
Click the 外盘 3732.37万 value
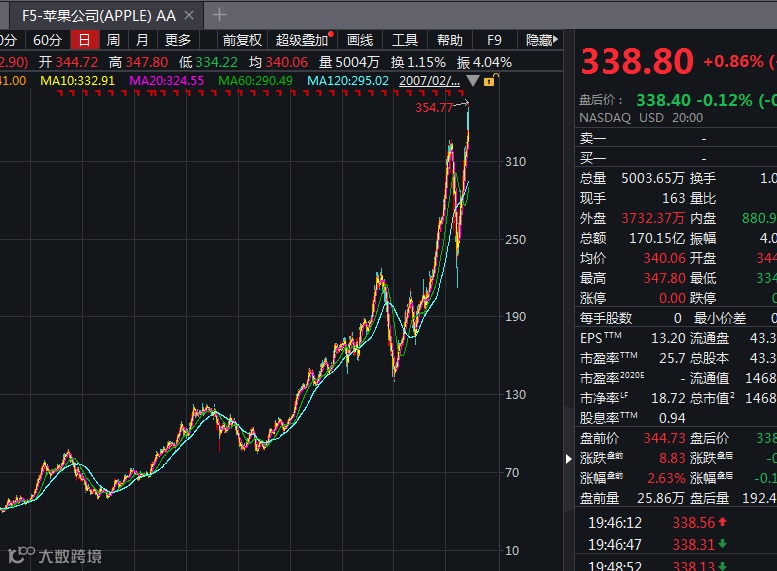pyautogui.click(x=653, y=218)
